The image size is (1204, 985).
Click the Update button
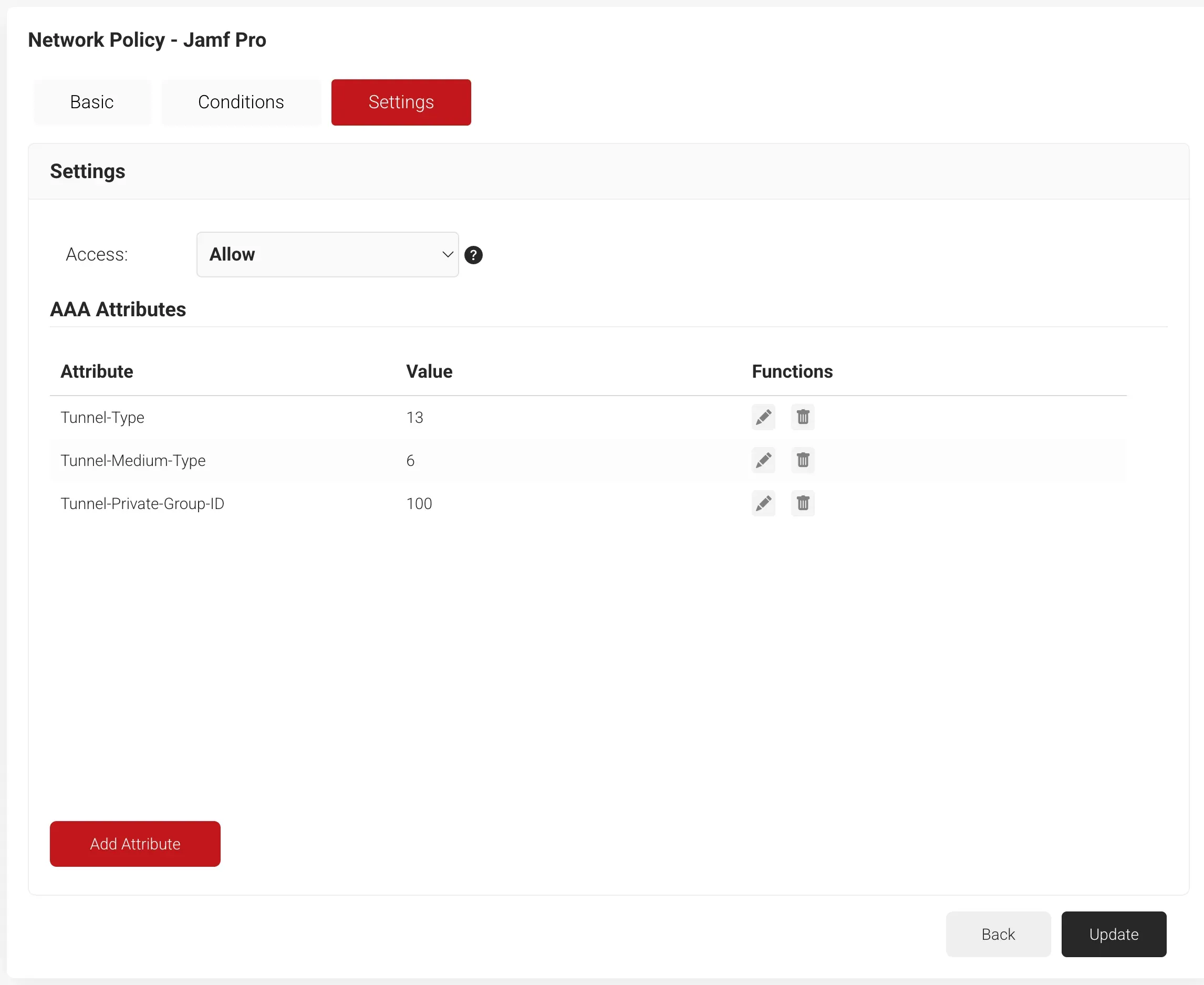tap(1113, 934)
